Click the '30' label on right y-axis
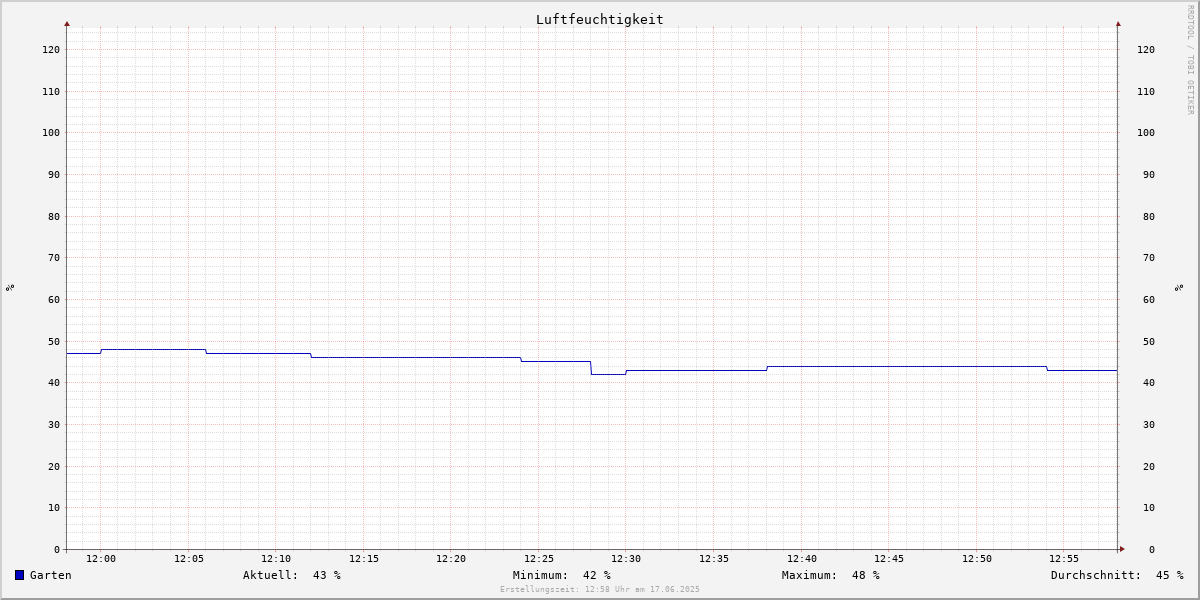This screenshot has width=1200, height=600. (1149, 424)
